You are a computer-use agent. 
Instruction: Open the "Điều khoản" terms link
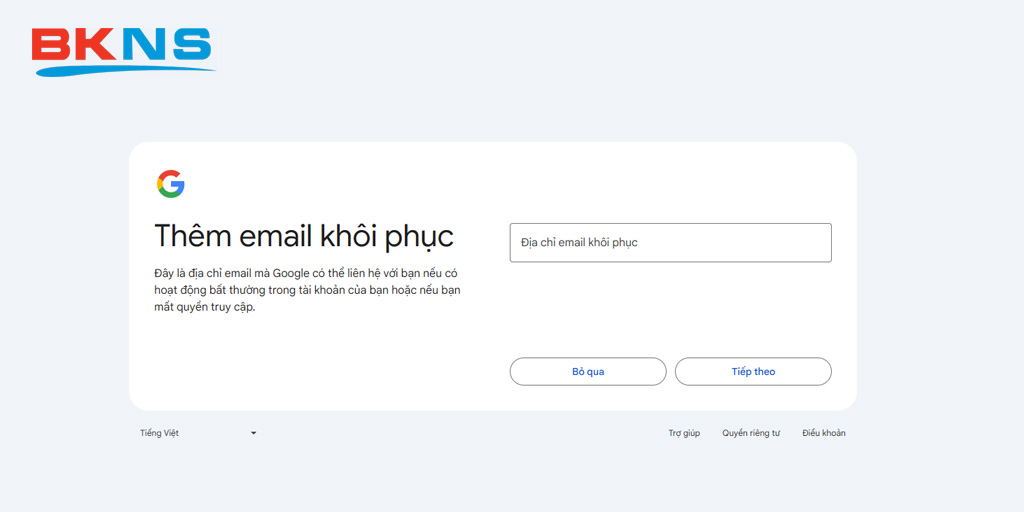pyautogui.click(x=824, y=433)
